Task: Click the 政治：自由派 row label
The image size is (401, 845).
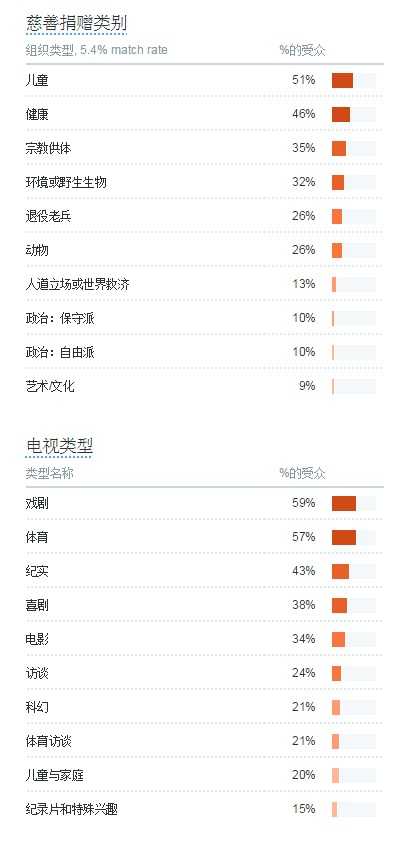Action: point(60,352)
